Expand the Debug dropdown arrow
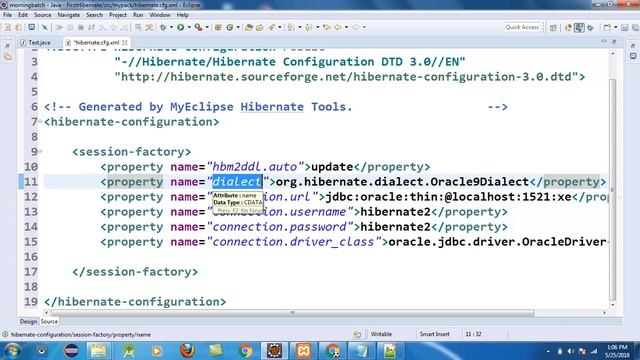The image size is (640, 360). 171,27
